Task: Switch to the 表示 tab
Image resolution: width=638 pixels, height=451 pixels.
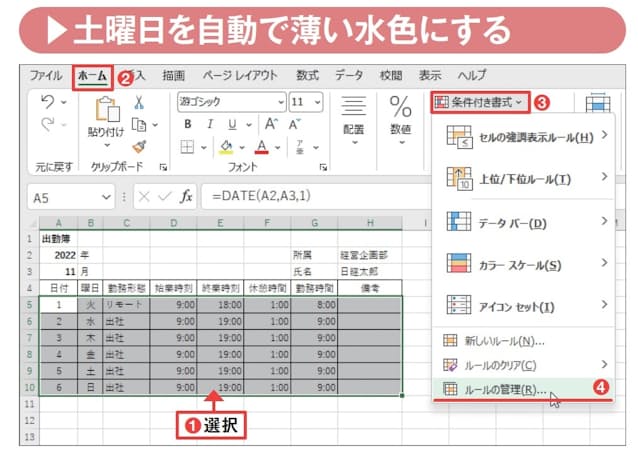Action: (430, 76)
